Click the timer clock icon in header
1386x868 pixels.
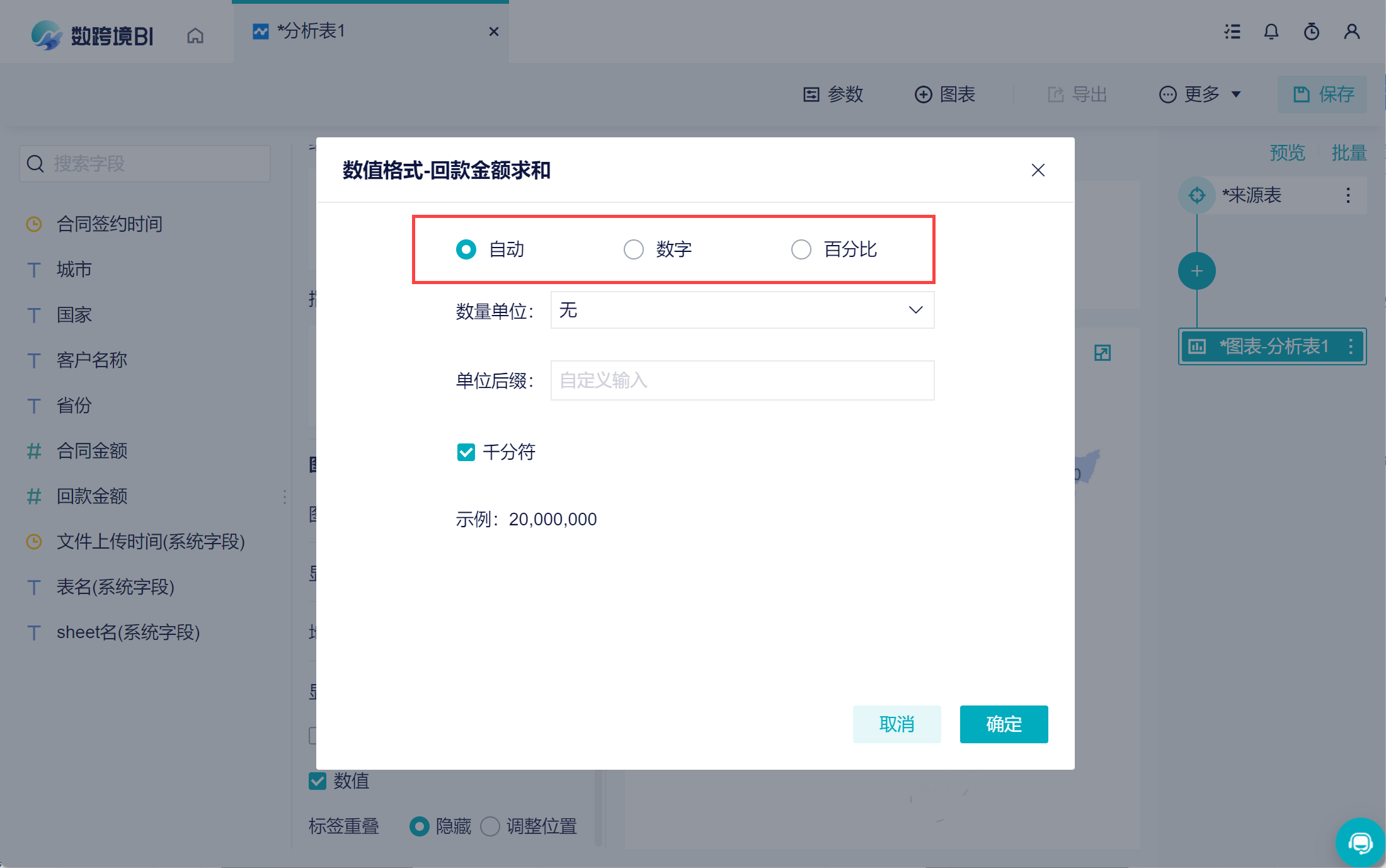pos(1312,31)
